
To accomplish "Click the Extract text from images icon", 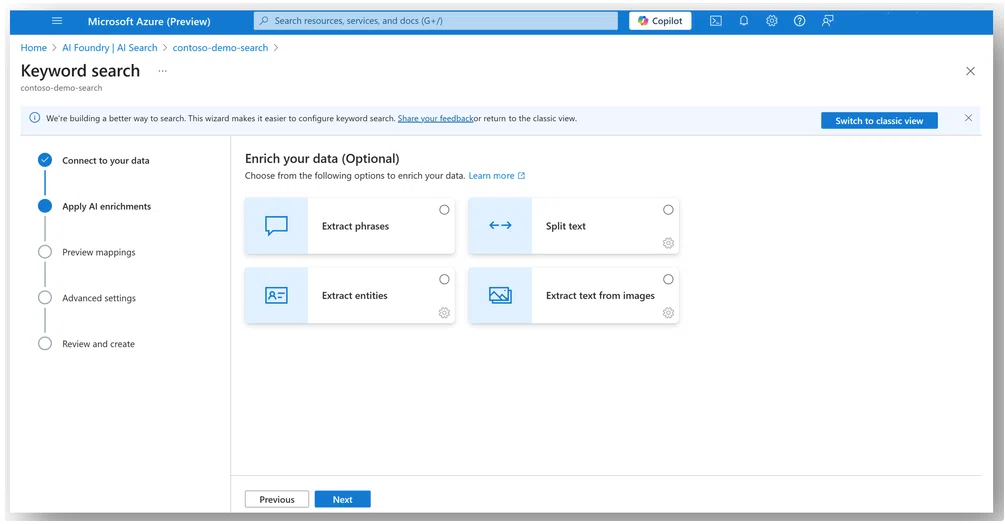I will pos(500,295).
